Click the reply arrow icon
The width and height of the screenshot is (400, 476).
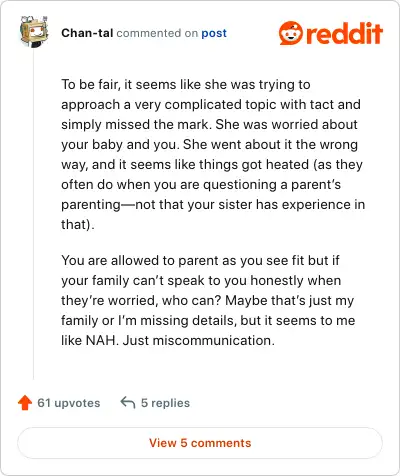[128, 402]
